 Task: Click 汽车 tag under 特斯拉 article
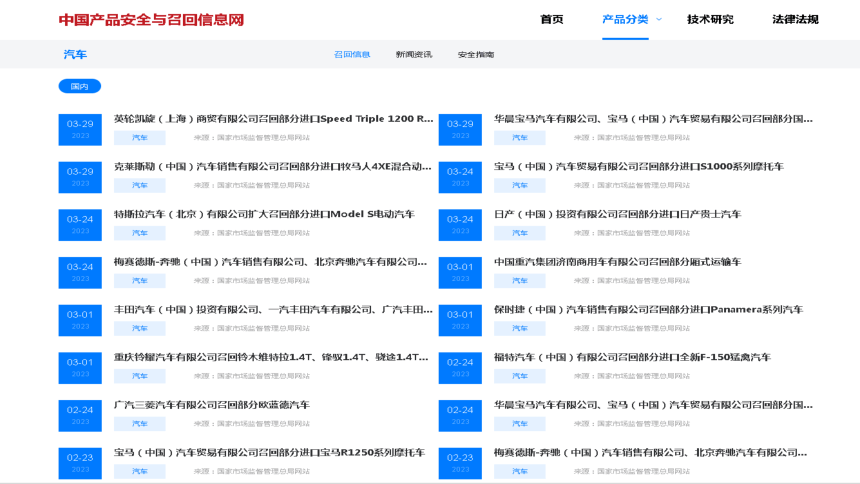[140, 233]
